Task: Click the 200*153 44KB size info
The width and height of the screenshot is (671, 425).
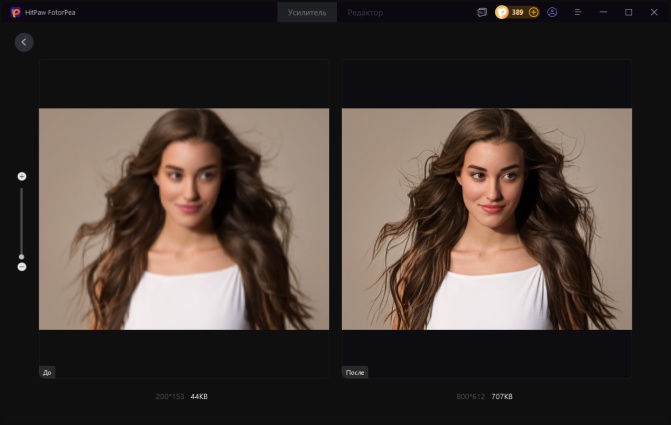Action: click(181, 397)
